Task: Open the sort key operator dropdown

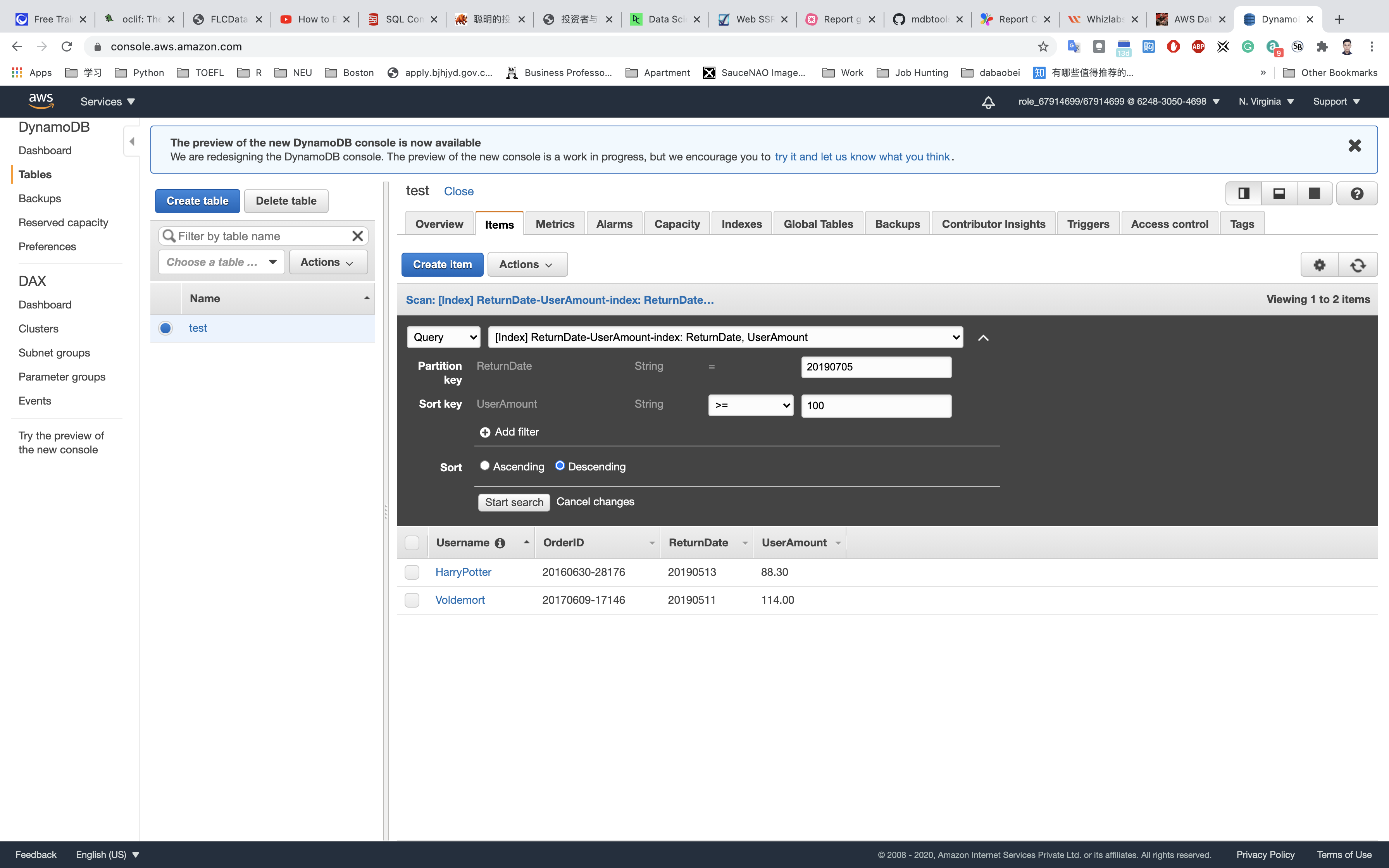Action: click(x=751, y=405)
